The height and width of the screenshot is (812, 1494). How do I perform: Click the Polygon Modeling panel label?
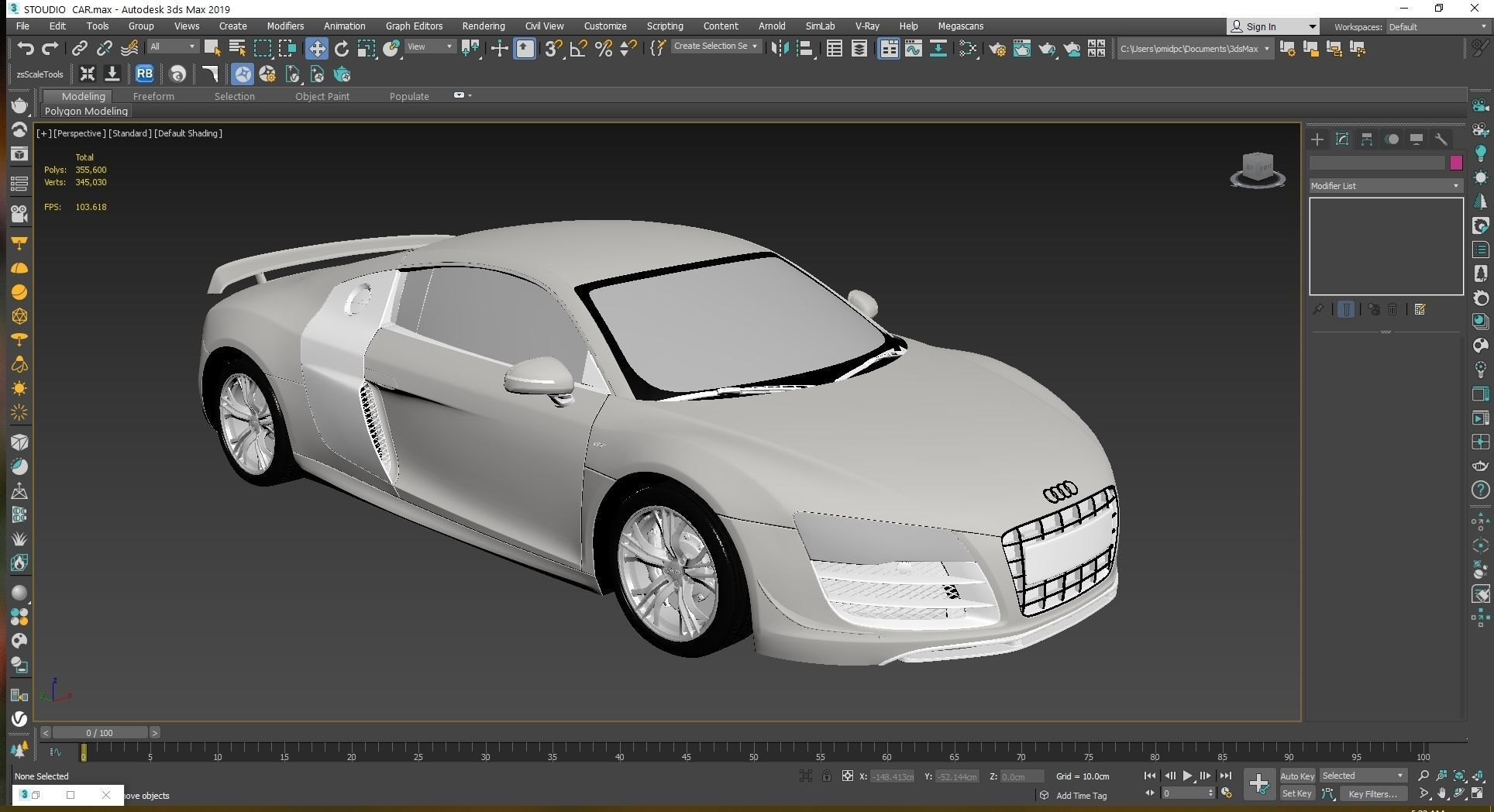point(86,111)
